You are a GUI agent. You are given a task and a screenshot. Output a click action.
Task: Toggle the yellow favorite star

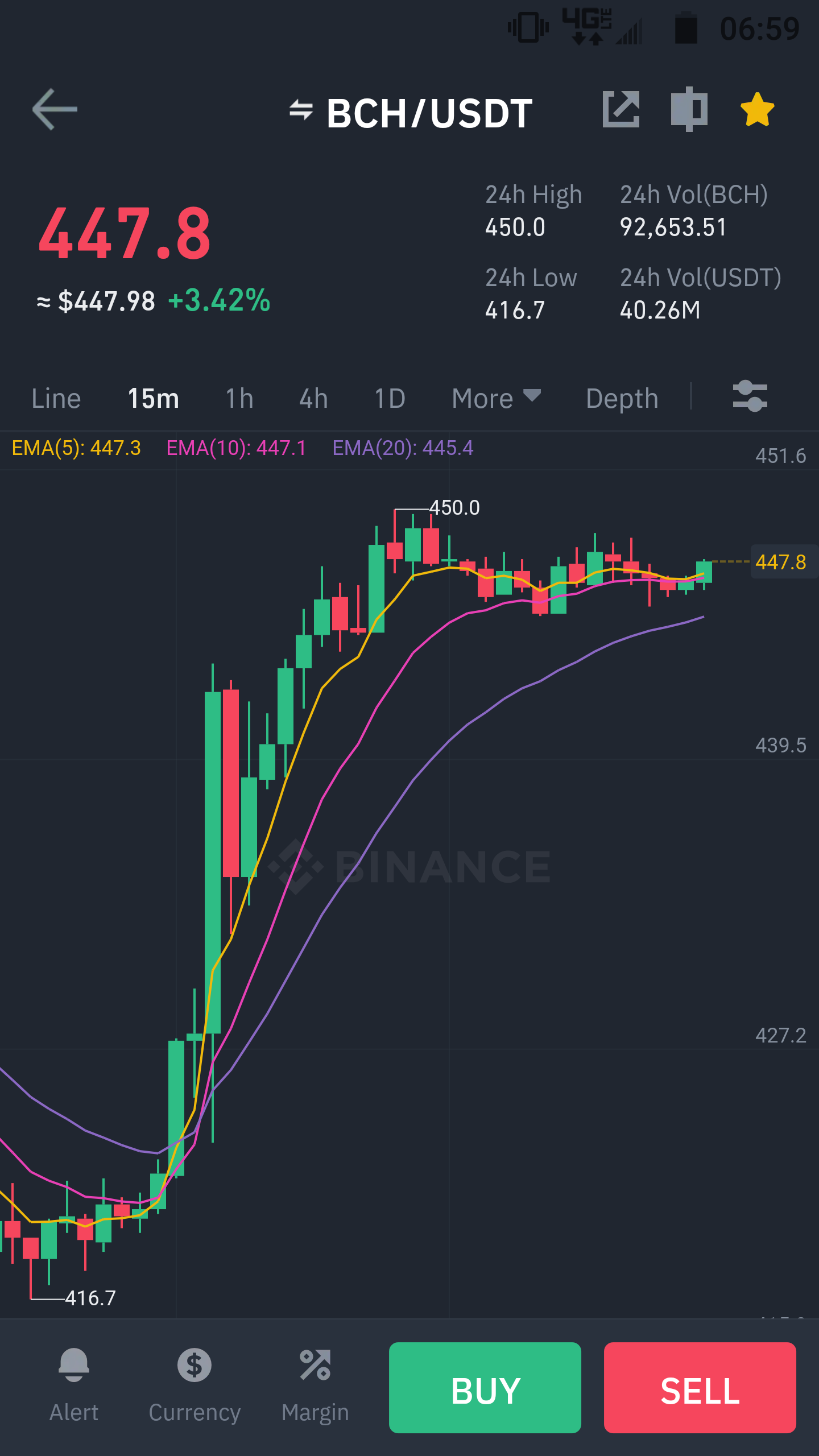(x=758, y=109)
